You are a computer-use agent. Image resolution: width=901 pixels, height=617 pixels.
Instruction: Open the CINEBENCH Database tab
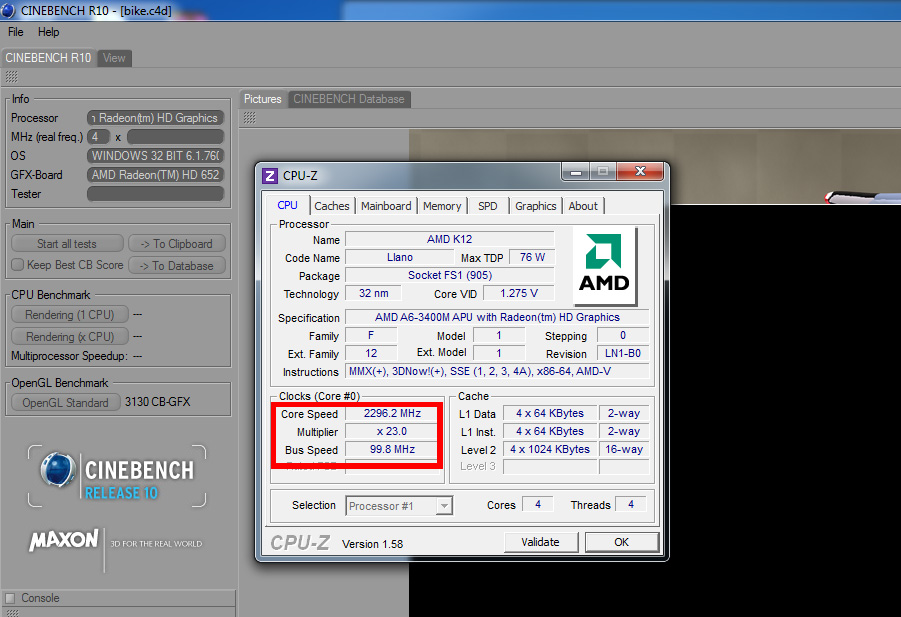[x=349, y=99]
